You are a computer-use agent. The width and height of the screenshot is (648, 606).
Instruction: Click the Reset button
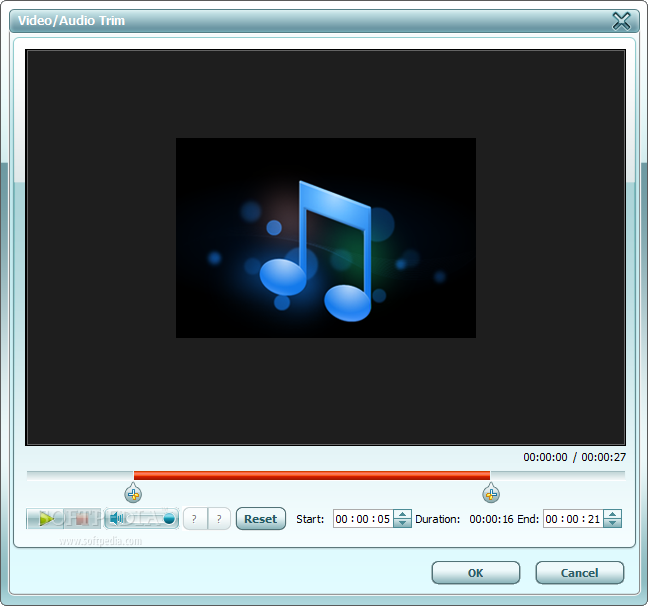click(261, 519)
